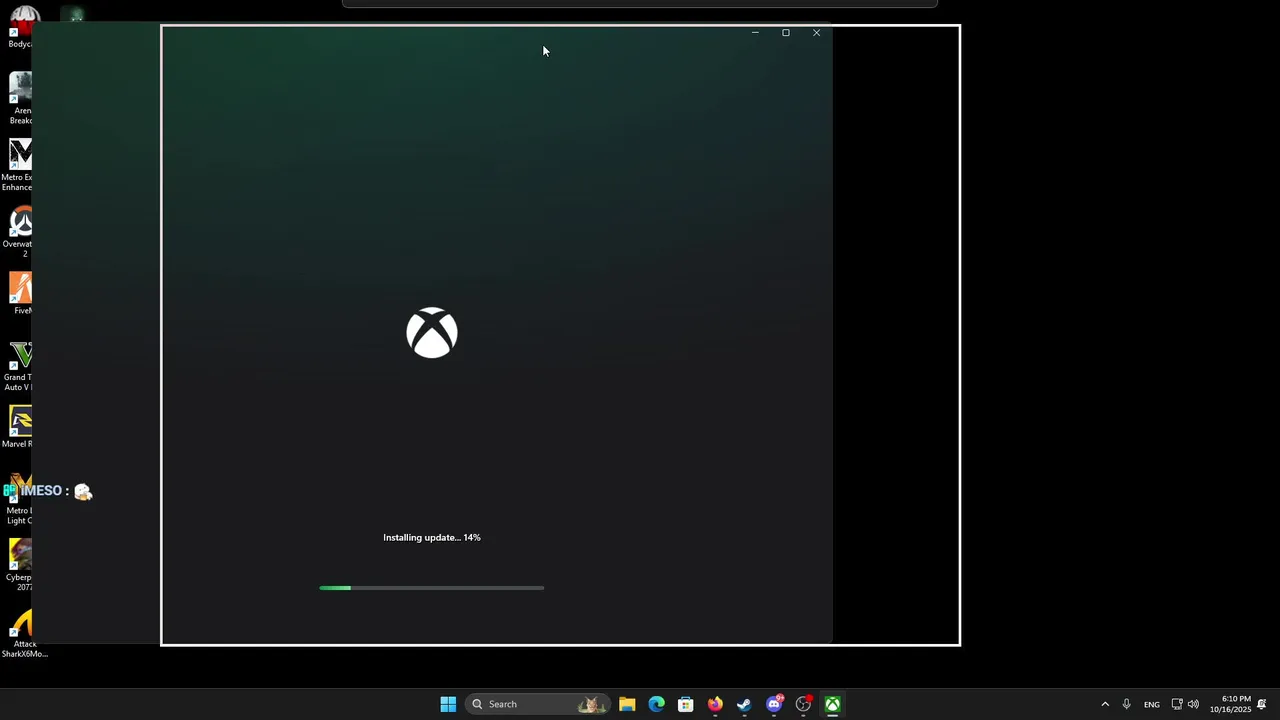The height and width of the screenshot is (720, 1280).
Task: Select the Grand Theft Auto V desktop shortcut
Action: [x=18, y=366]
